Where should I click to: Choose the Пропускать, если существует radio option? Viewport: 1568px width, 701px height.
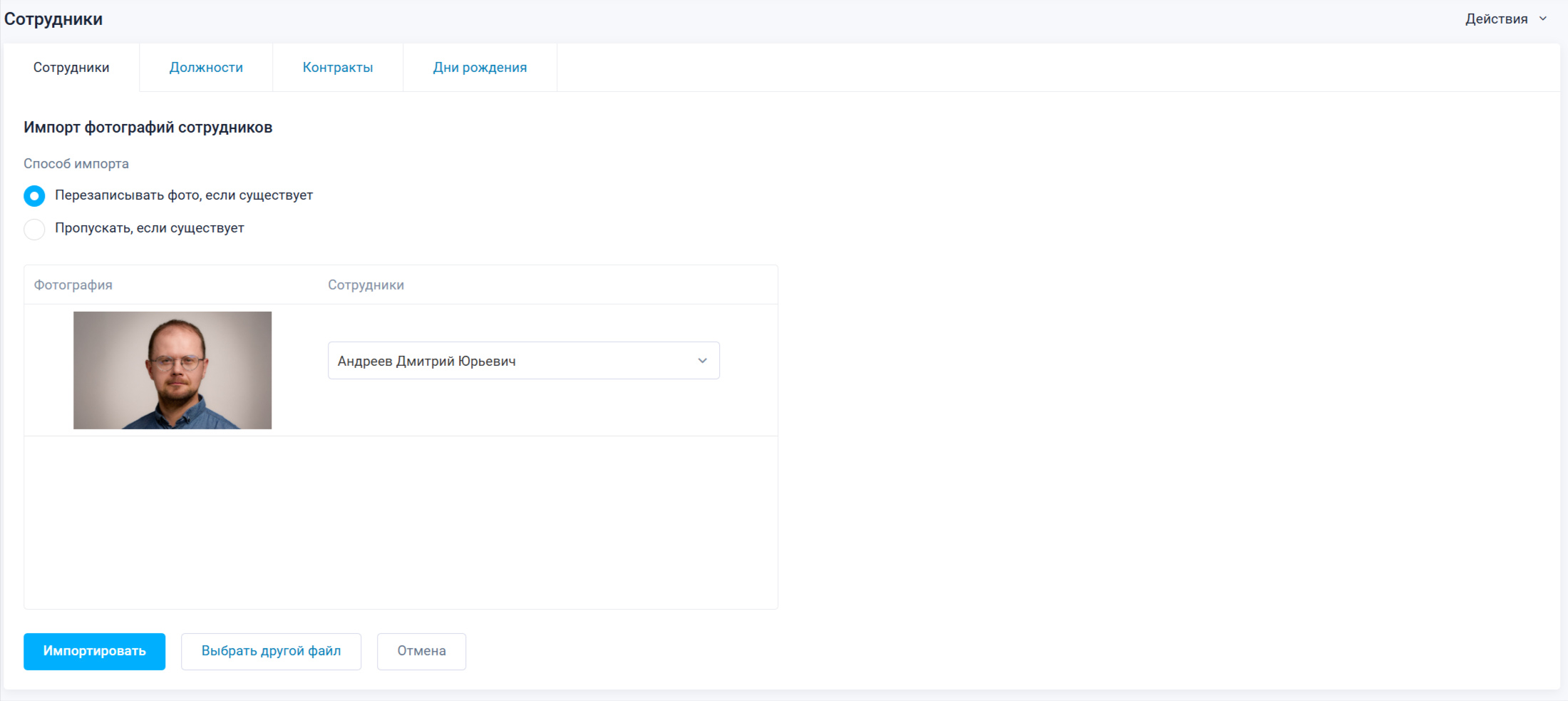(x=34, y=229)
